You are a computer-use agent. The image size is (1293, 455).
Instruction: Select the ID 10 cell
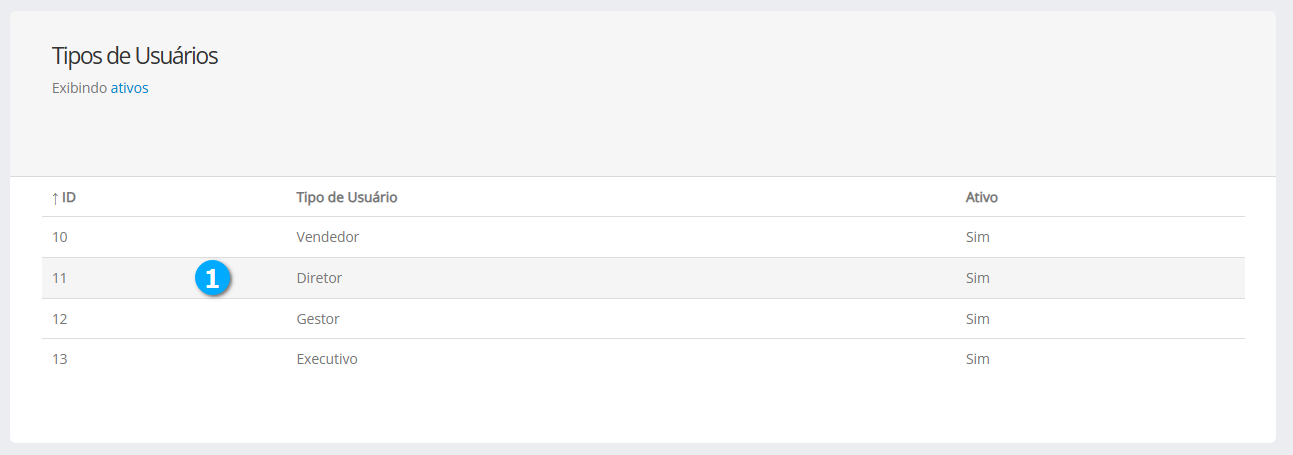60,238
